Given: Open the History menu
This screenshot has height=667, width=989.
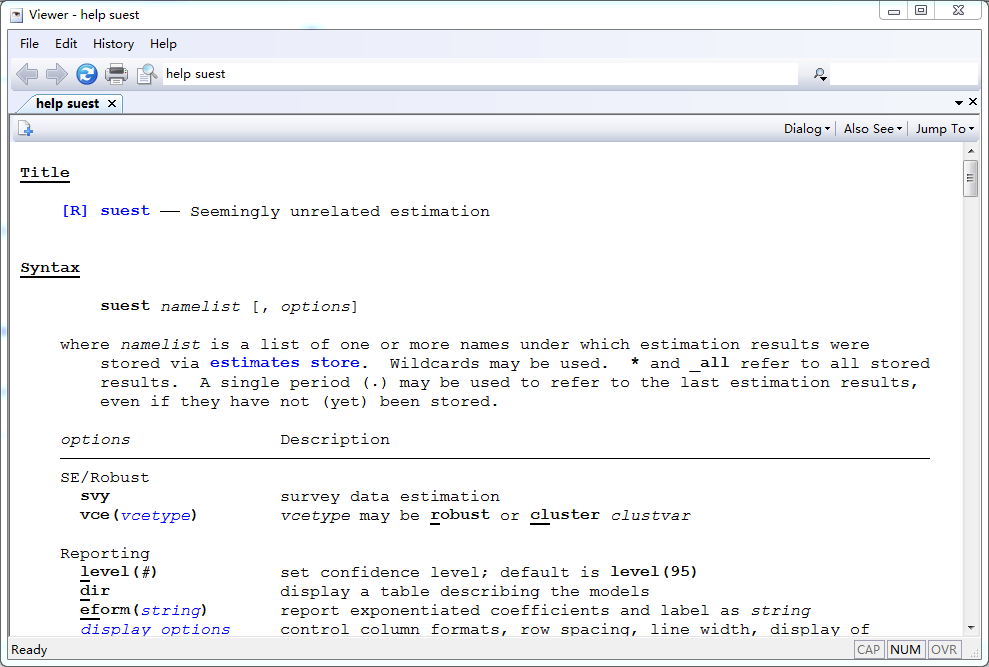Looking at the screenshot, I should pos(114,44).
